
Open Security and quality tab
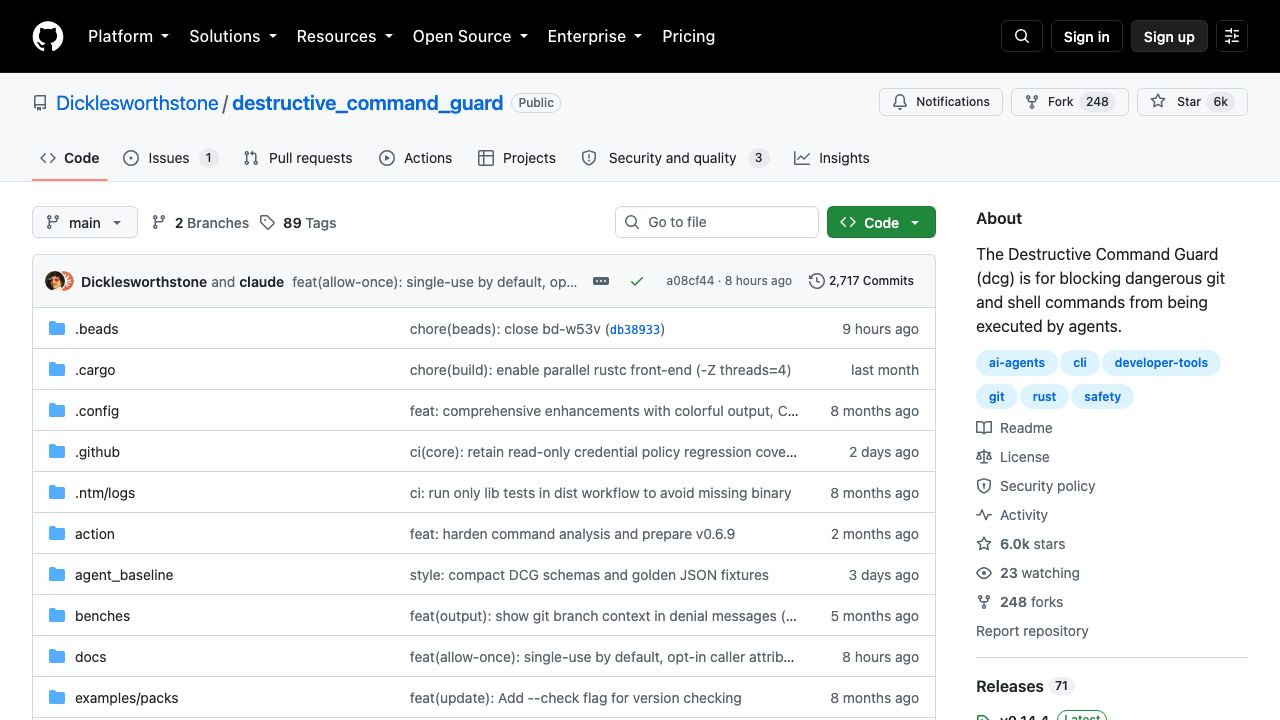point(675,158)
